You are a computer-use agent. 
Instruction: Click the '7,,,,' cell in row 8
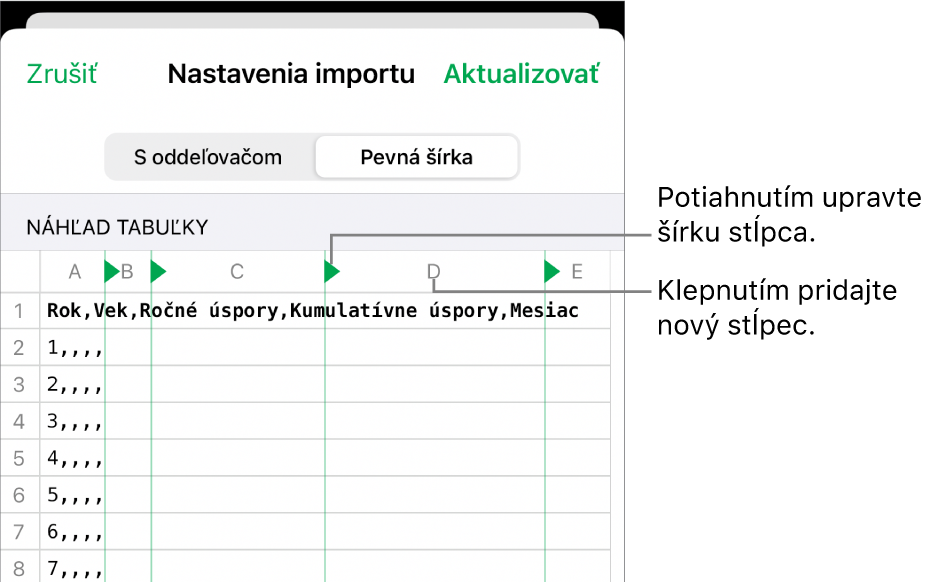pos(75,569)
